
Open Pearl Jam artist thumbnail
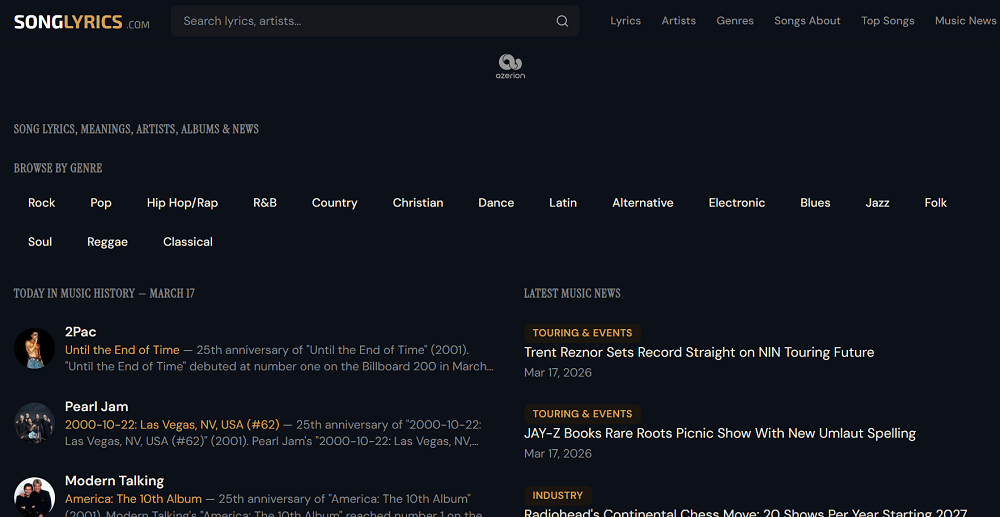point(34,423)
